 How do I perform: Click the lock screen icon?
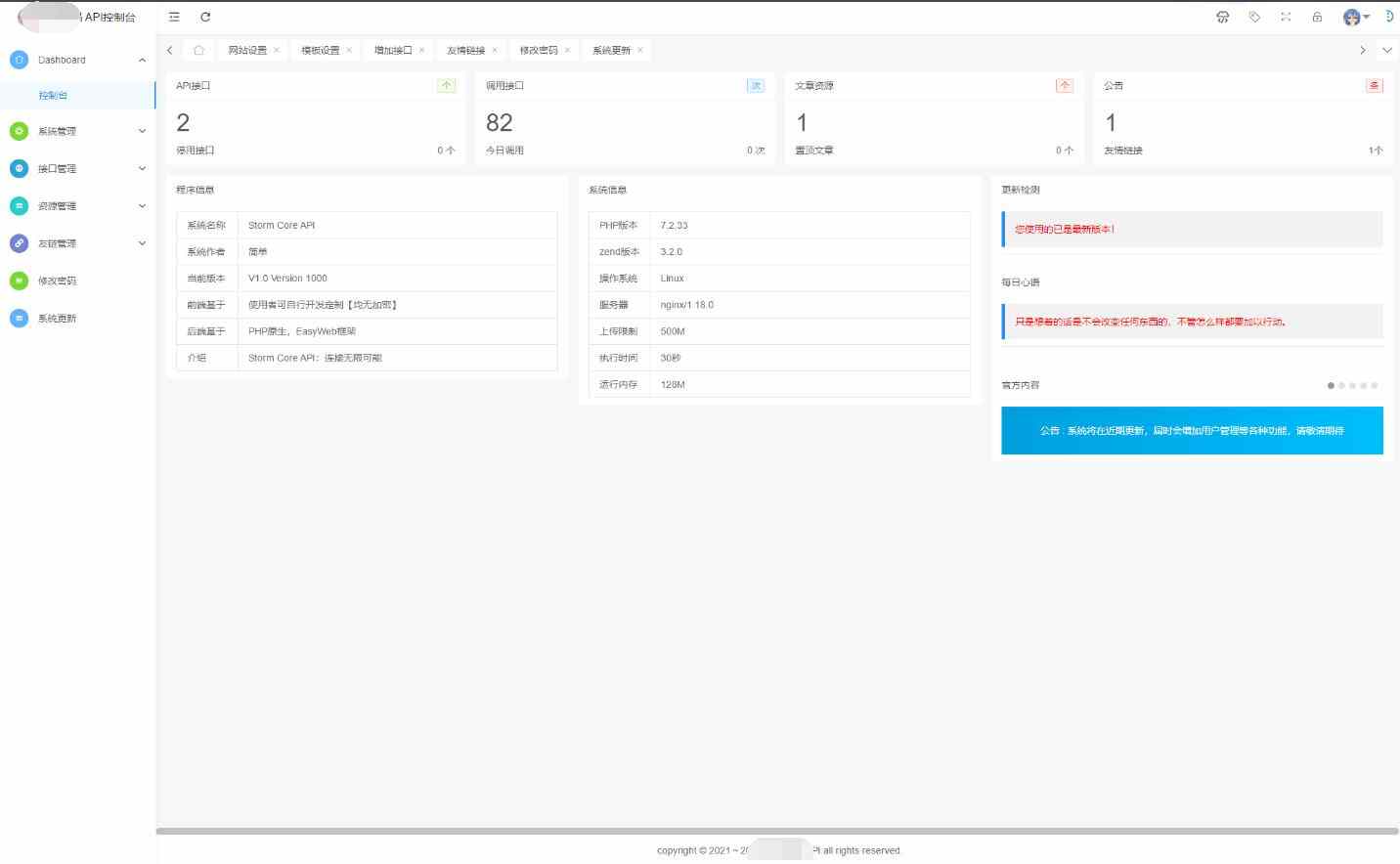pos(1317,17)
